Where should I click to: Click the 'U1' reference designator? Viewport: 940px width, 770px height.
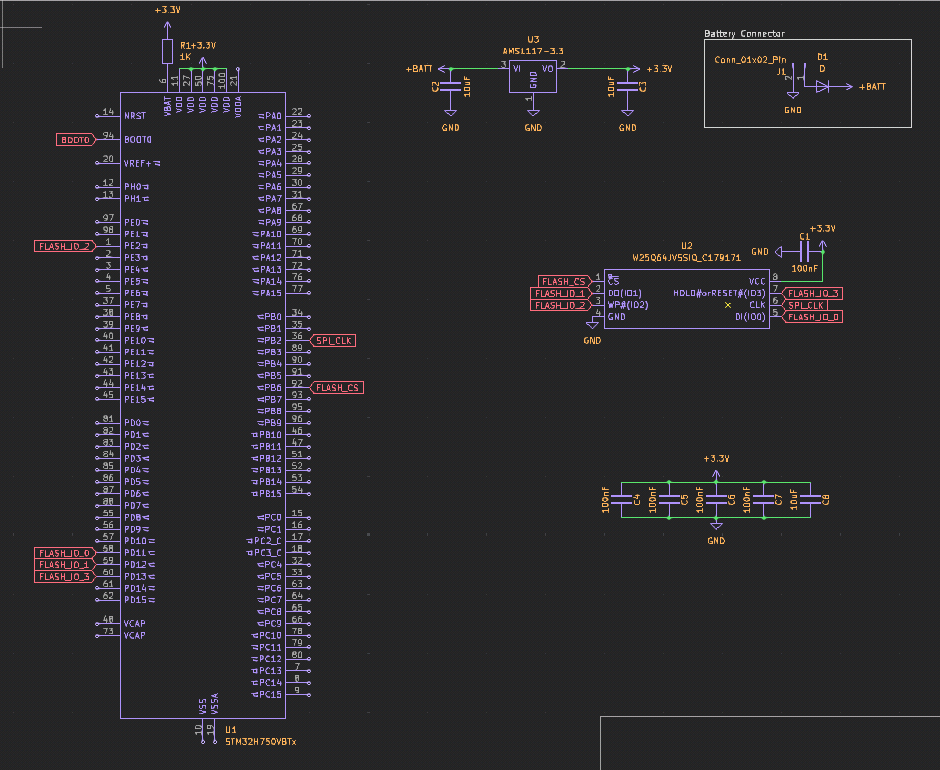click(231, 730)
